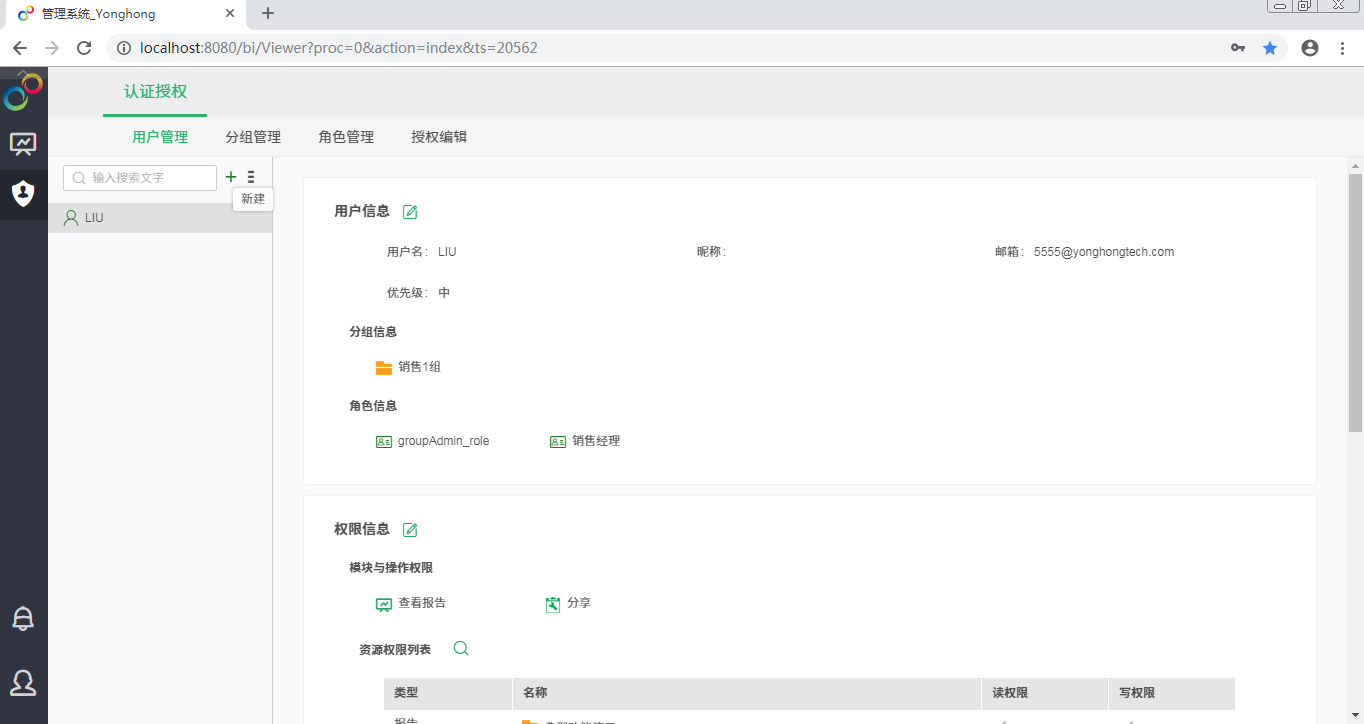The image size is (1364, 724).
Task: Open the 授权编辑 tab
Action: pyautogui.click(x=439, y=137)
